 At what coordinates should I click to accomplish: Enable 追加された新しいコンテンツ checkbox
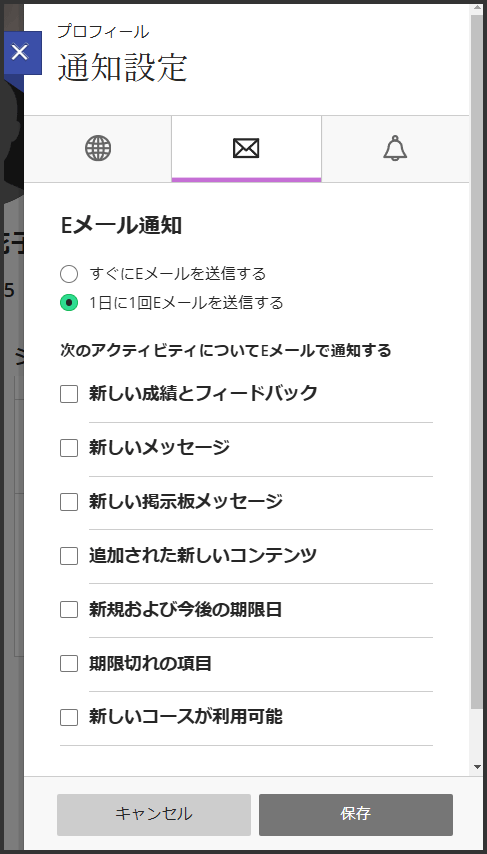[69, 556]
